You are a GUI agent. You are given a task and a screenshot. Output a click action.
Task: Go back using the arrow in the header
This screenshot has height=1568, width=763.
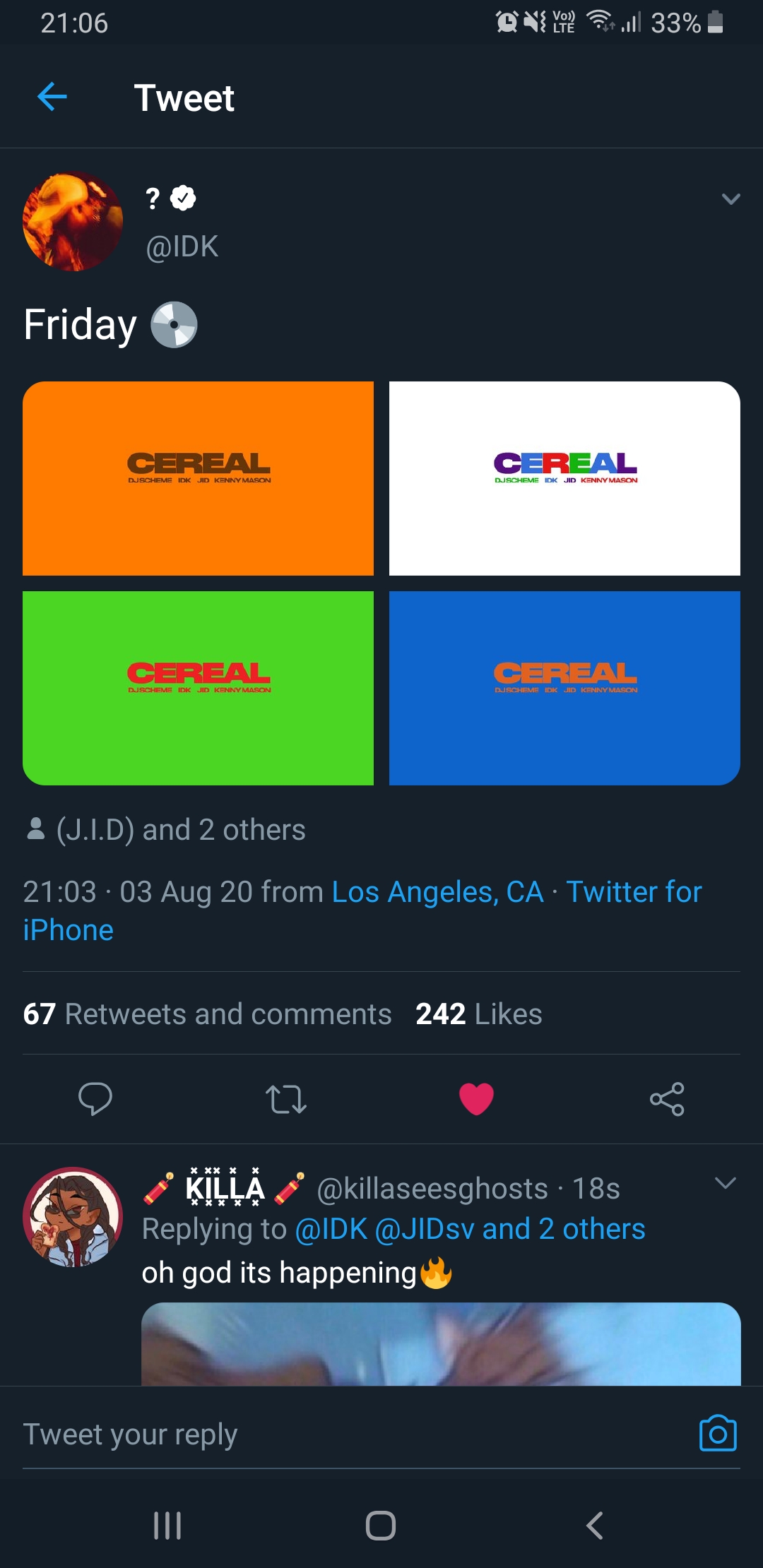tap(51, 97)
